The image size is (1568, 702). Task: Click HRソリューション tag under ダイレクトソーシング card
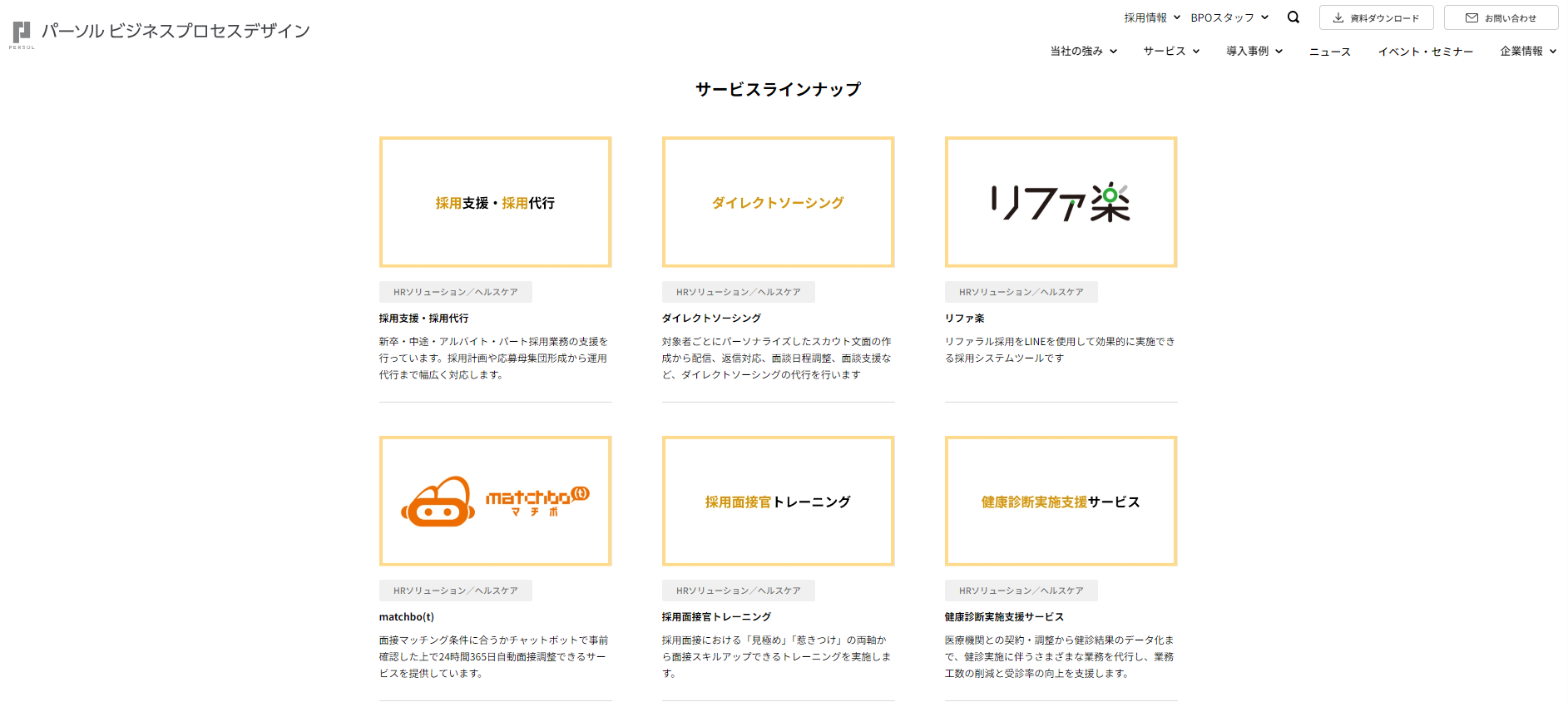(x=739, y=292)
